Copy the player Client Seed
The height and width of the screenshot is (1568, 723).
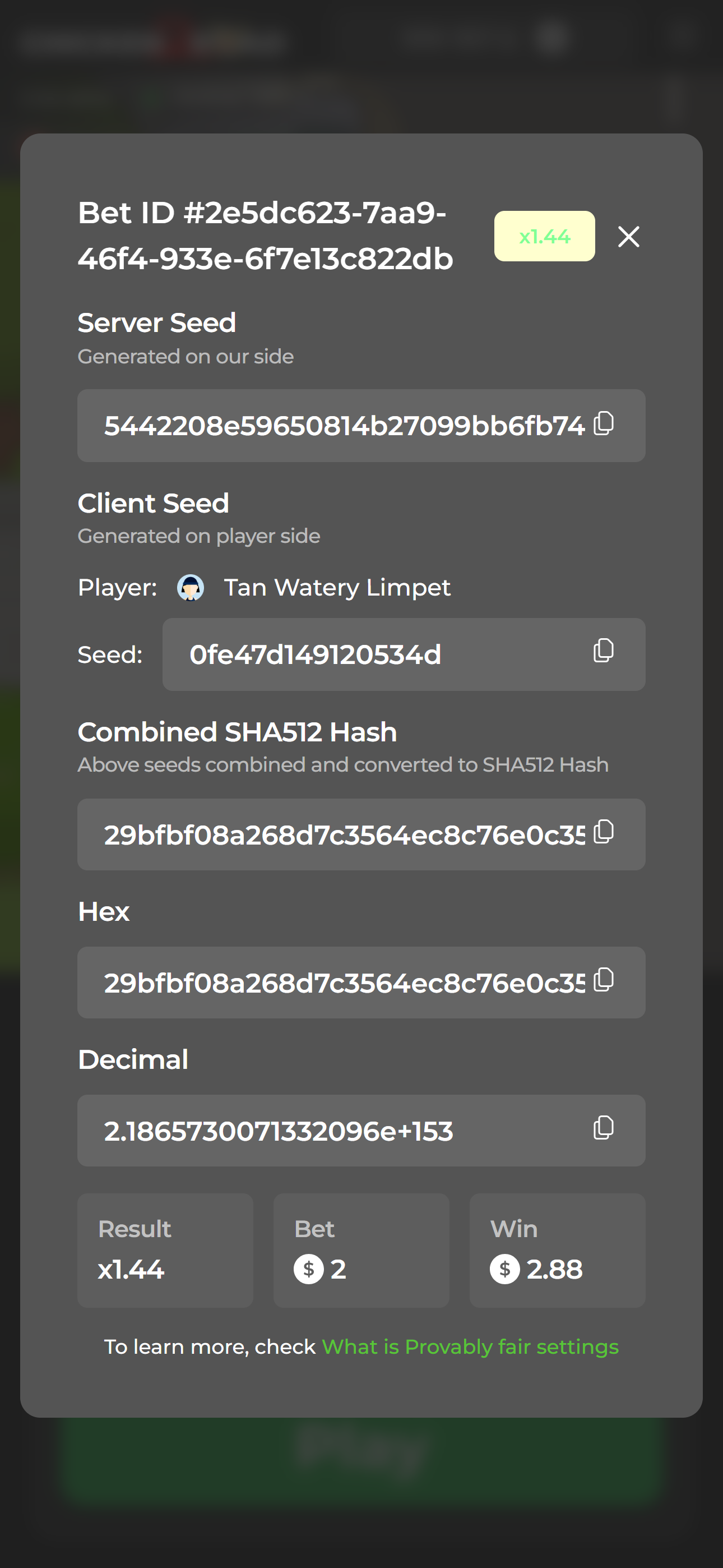pos(603,651)
